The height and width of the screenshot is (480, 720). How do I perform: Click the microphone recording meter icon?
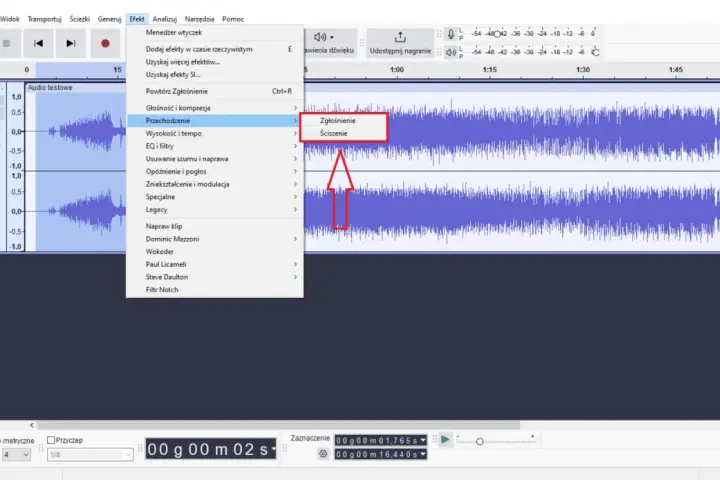tap(451, 34)
